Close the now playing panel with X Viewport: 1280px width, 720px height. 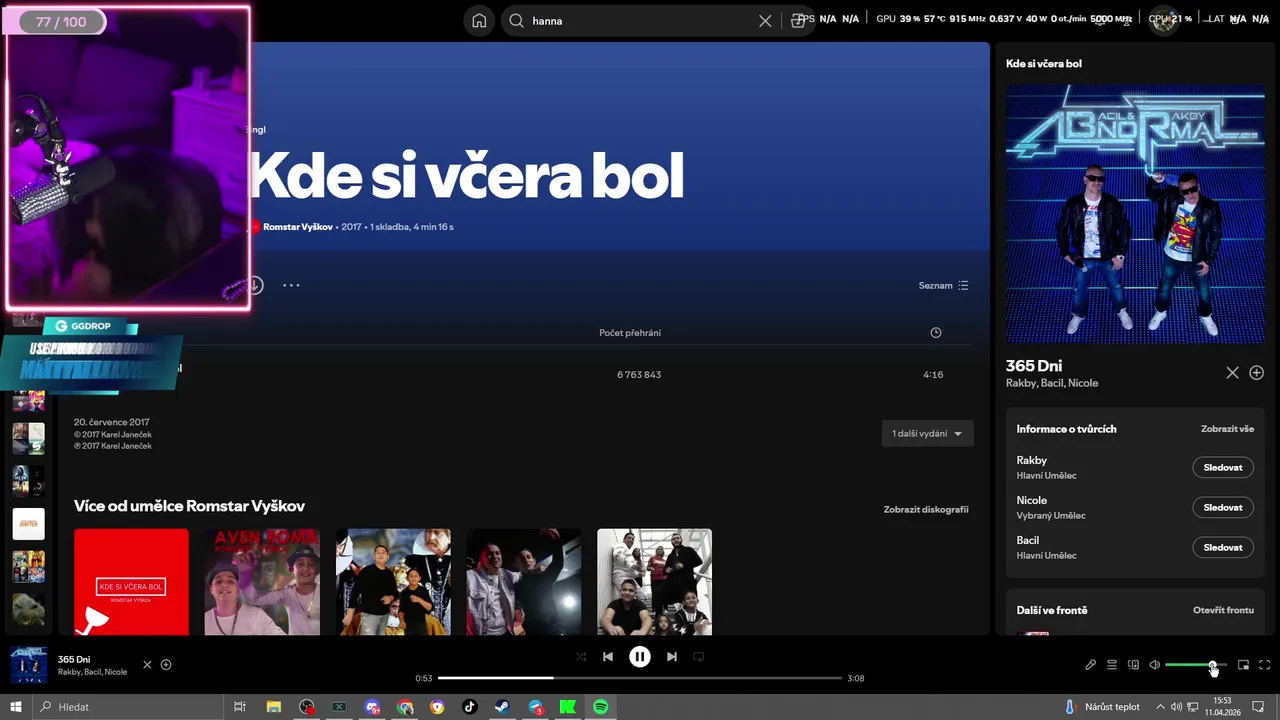(1232, 373)
